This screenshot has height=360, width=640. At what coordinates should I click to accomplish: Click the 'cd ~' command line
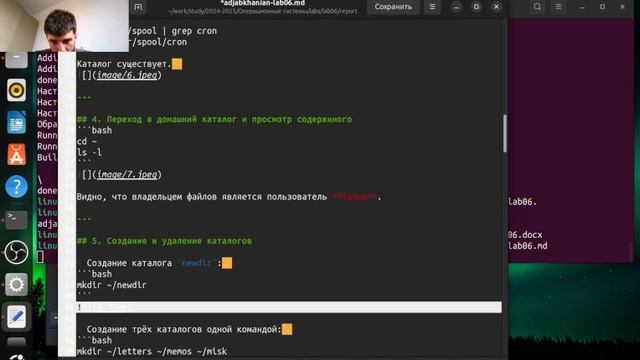(x=87, y=141)
